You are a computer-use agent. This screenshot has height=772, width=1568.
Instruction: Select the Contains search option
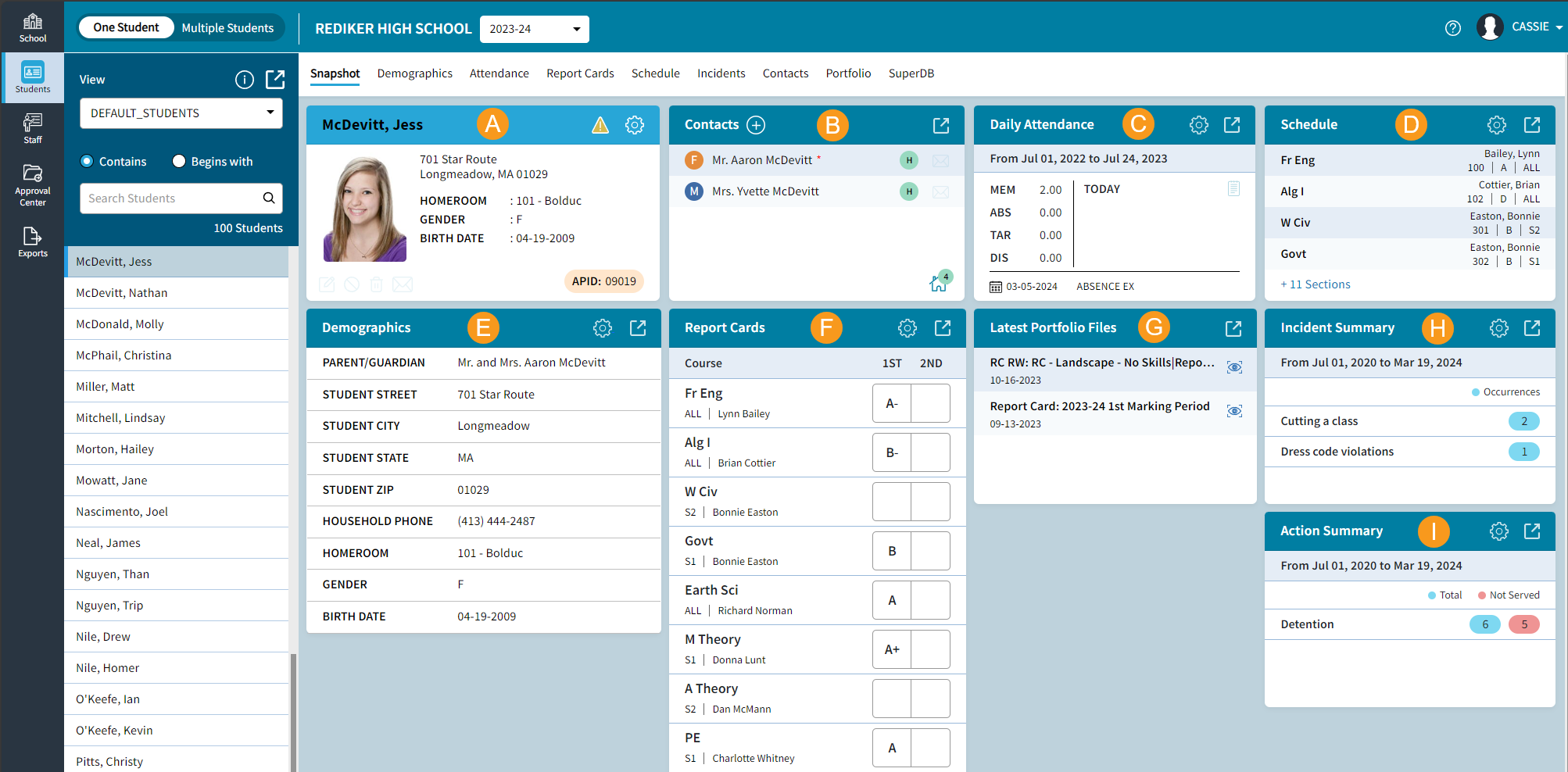86,161
